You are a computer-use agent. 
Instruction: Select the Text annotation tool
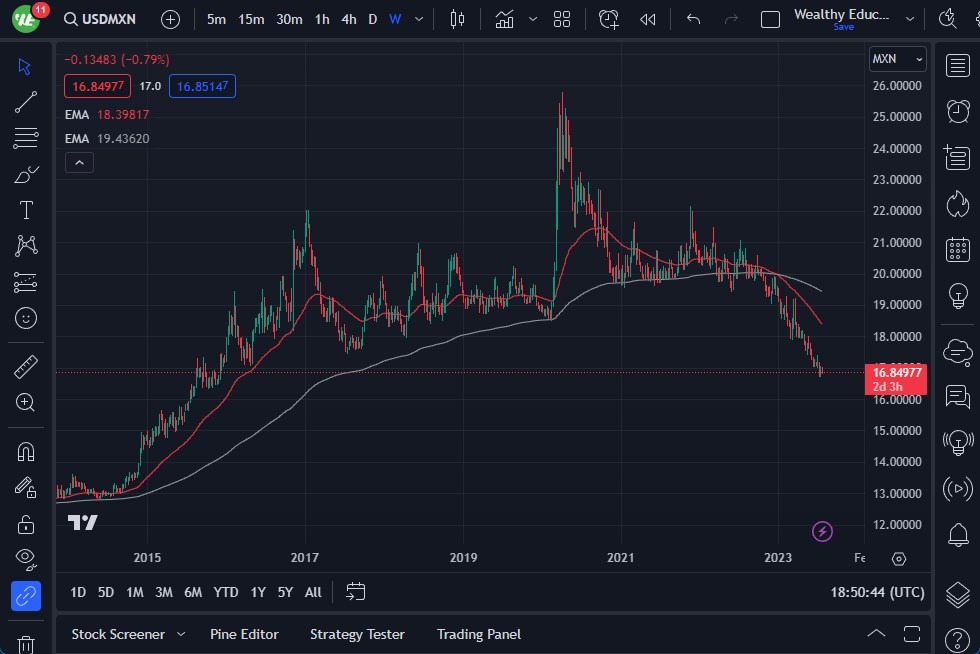[26, 210]
